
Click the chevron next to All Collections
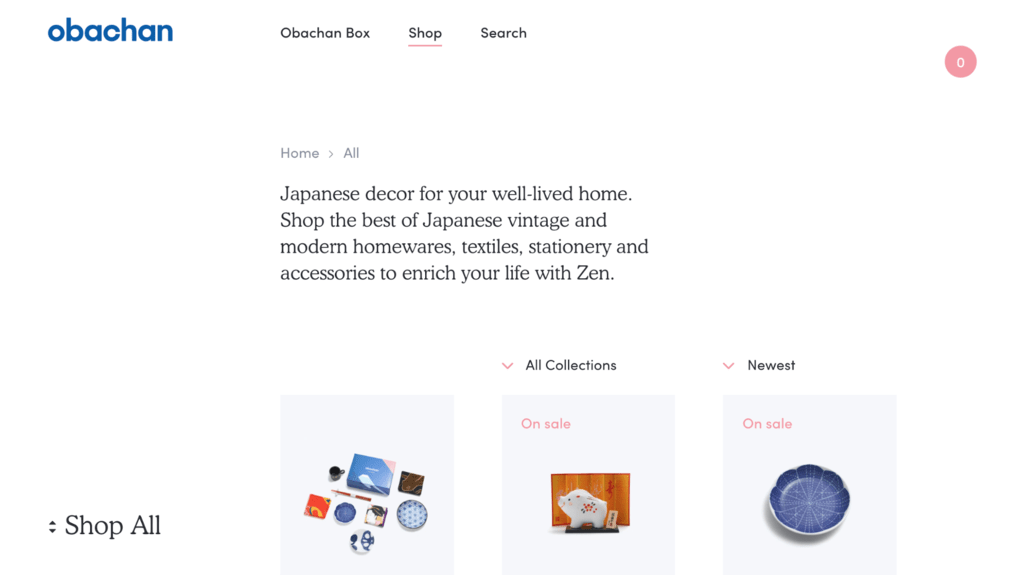[507, 366]
